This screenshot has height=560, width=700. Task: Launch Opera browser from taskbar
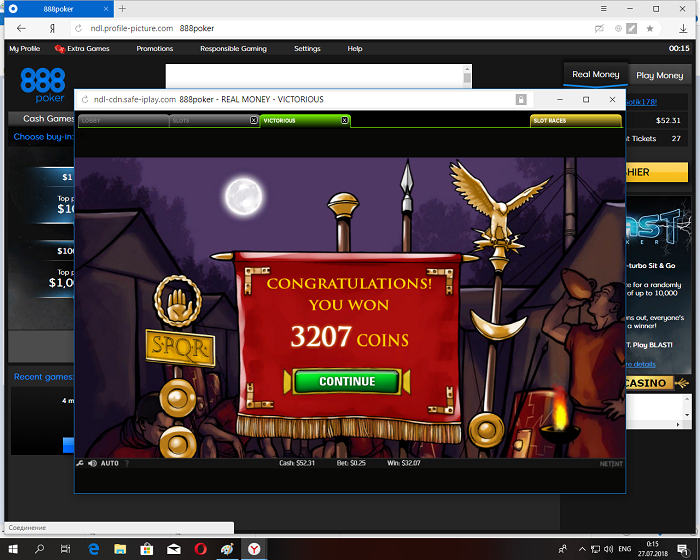coord(200,549)
